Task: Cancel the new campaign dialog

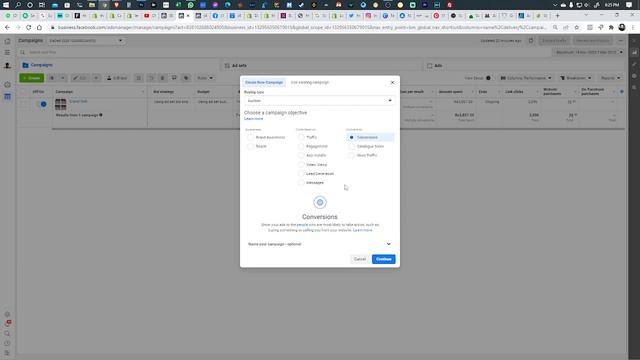Action: 360,259
